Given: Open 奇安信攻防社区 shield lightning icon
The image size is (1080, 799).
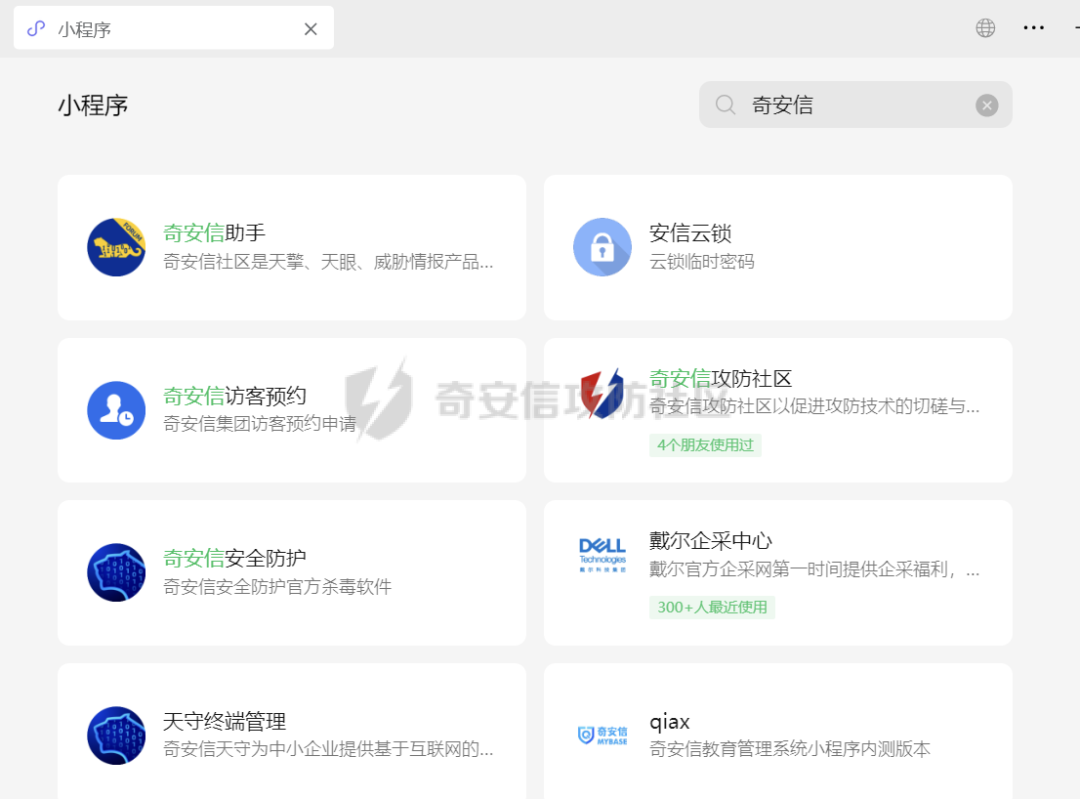Looking at the screenshot, I should [x=602, y=393].
